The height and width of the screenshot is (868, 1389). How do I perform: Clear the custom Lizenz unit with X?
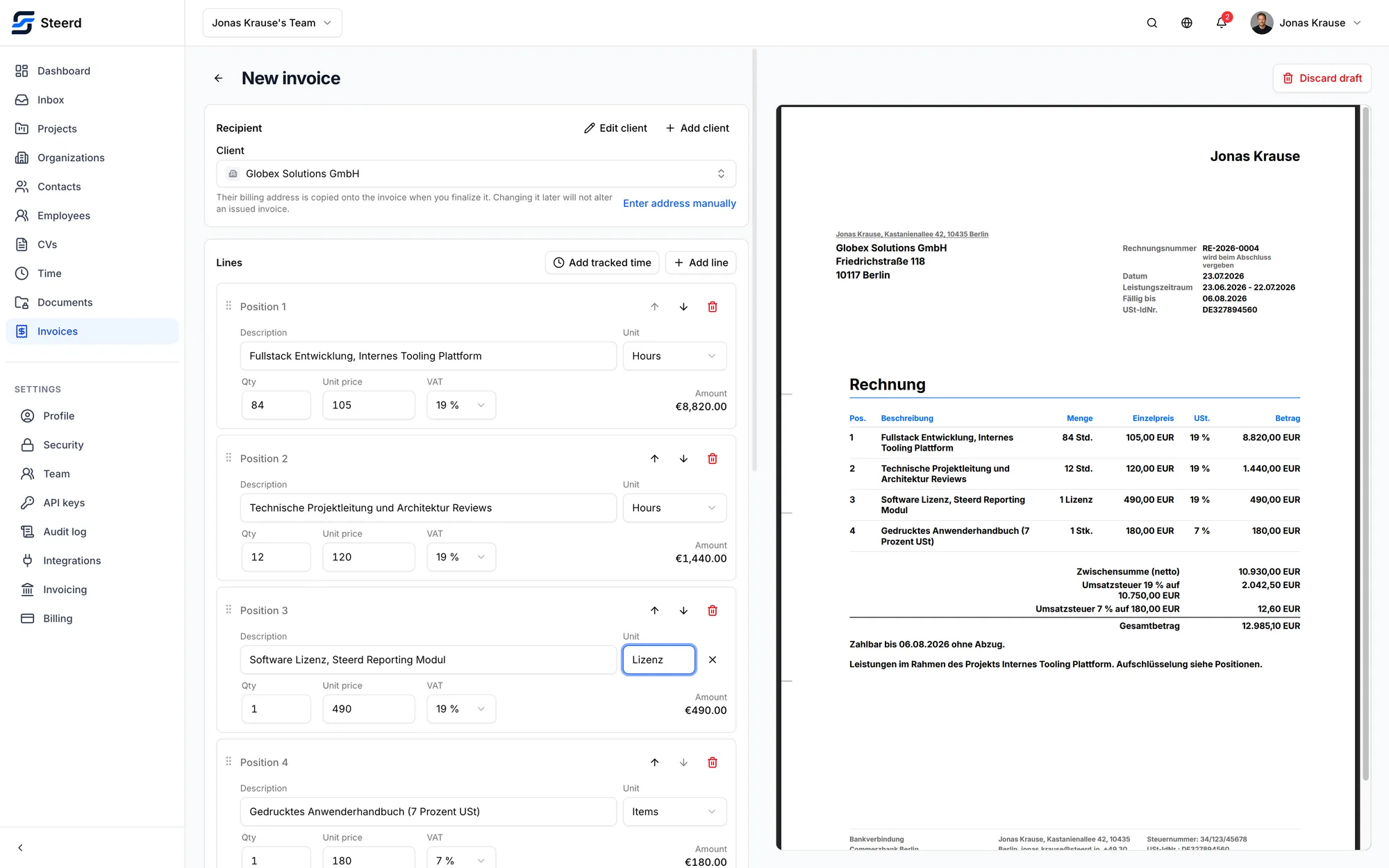[713, 660]
